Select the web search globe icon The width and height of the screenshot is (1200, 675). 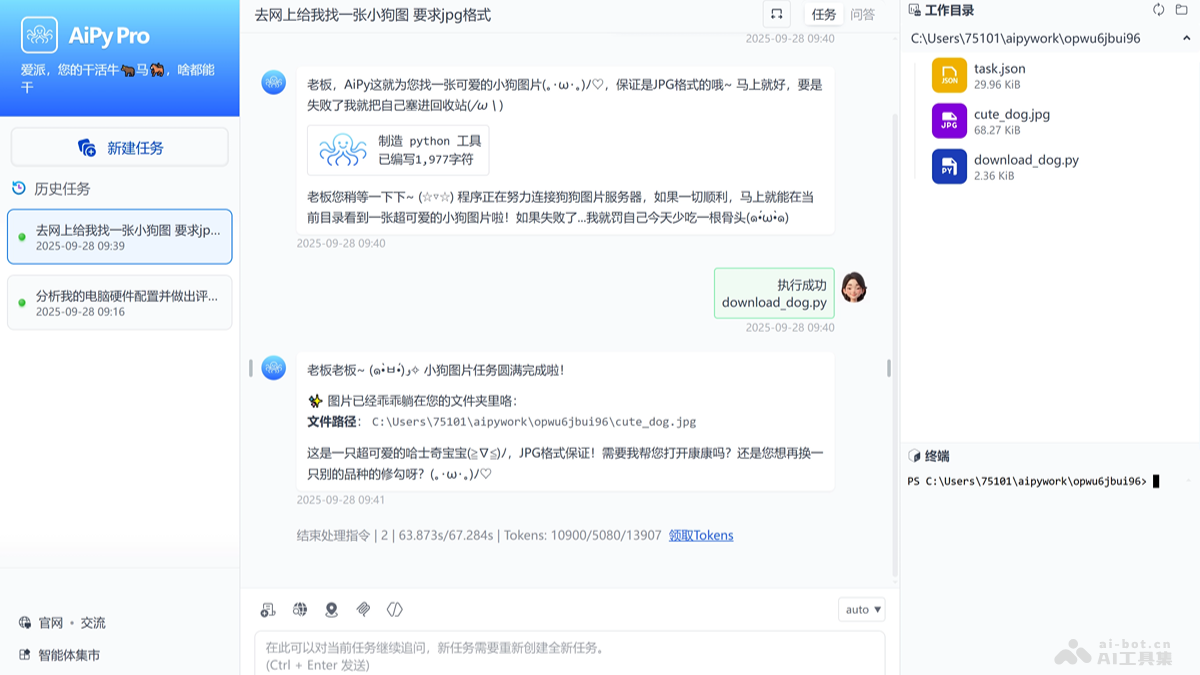299,609
